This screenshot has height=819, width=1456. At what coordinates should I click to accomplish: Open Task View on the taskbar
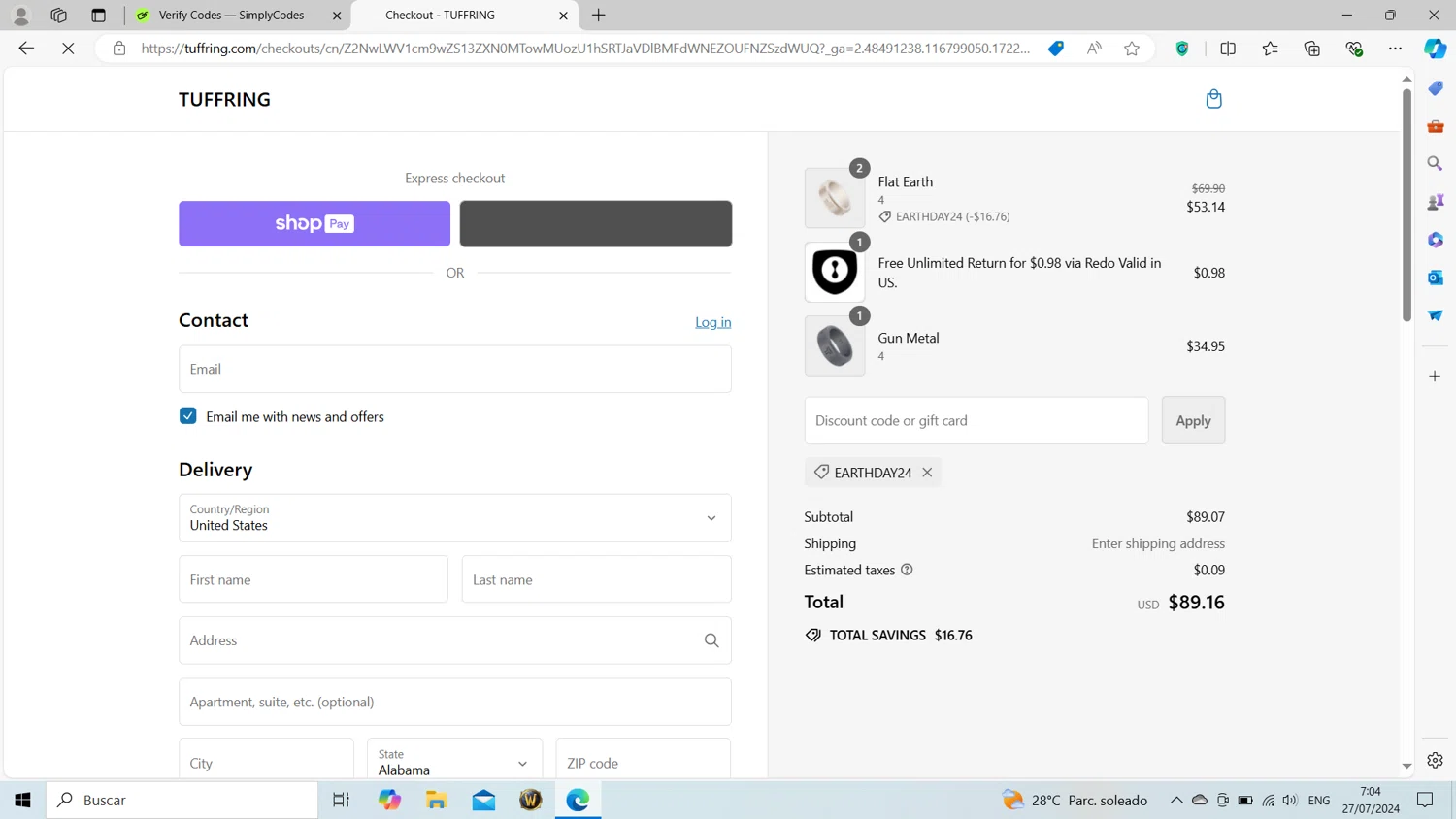point(341,800)
